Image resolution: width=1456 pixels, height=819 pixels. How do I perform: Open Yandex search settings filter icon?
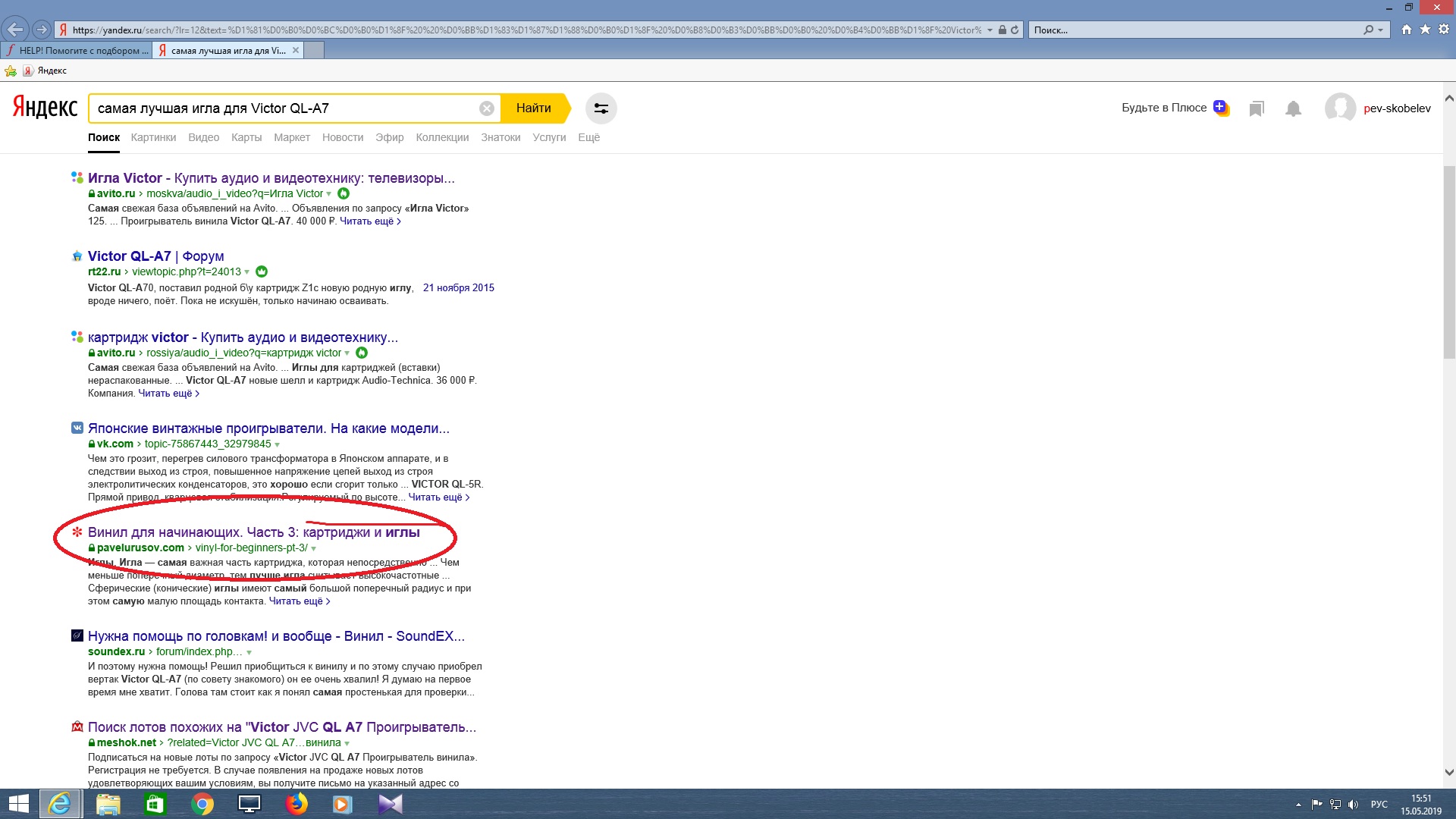click(601, 108)
